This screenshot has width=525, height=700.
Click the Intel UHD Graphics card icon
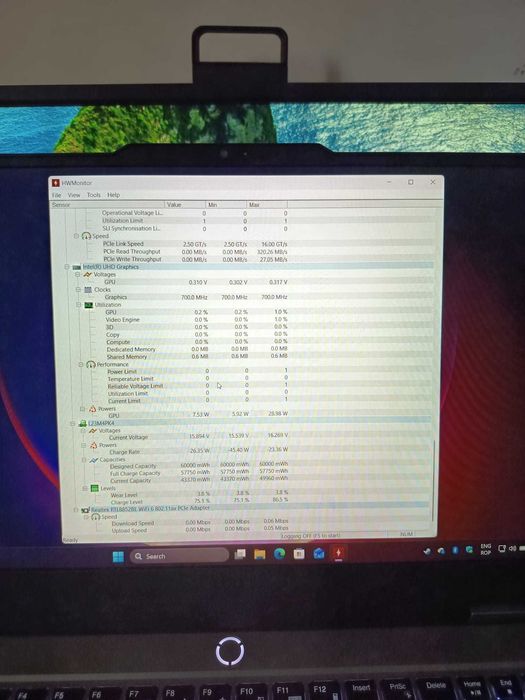tap(76, 267)
